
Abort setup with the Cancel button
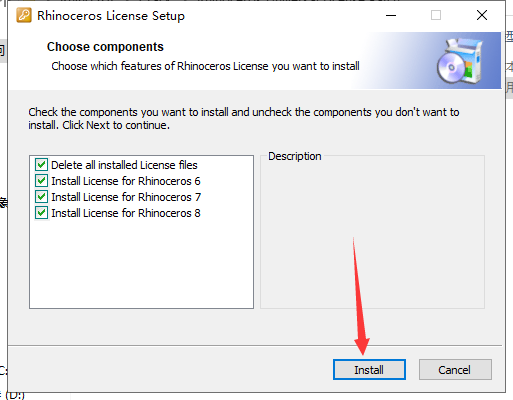coord(455,370)
